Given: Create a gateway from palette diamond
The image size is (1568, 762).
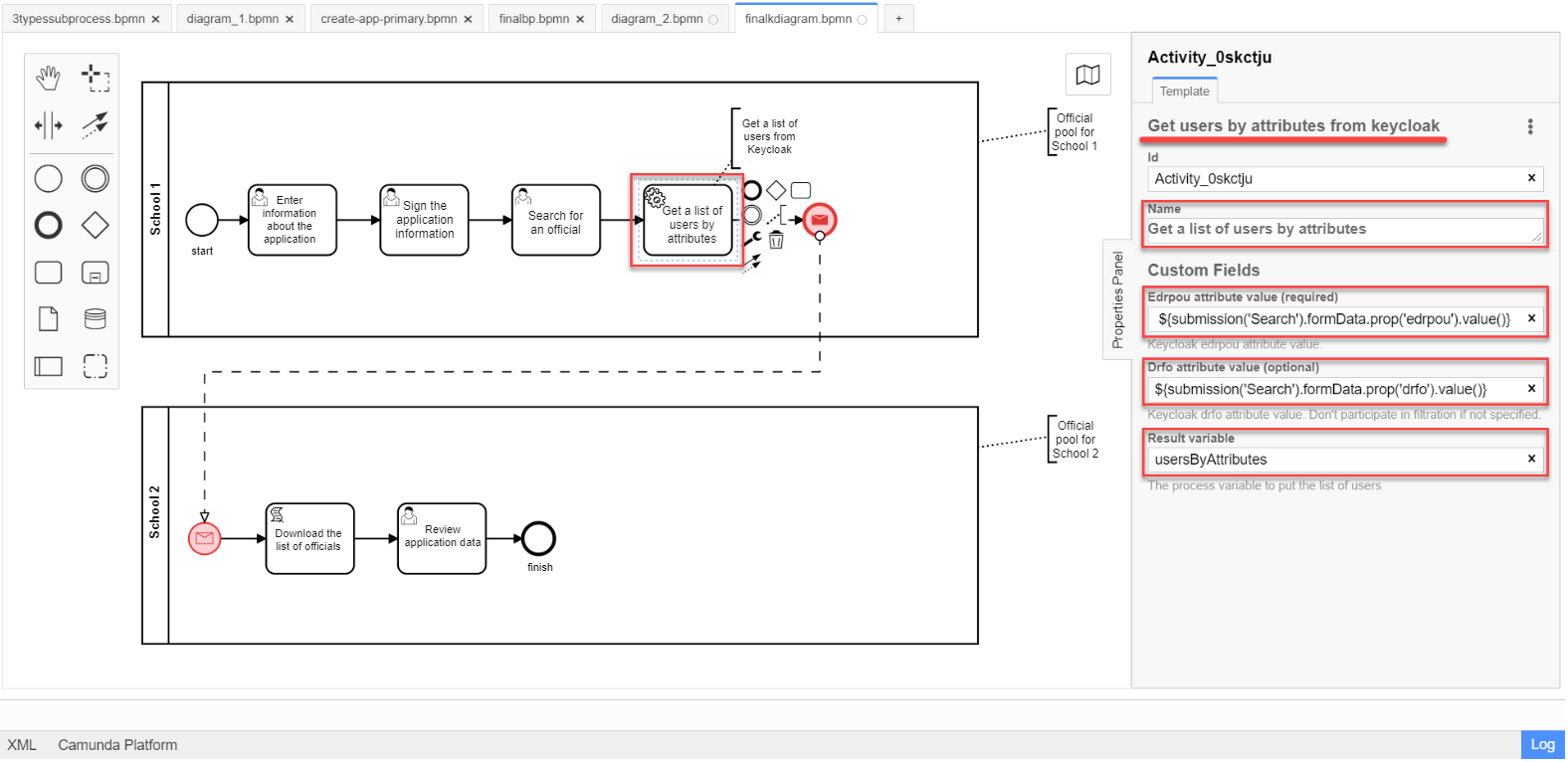Looking at the screenshot, I should pos(96,226).
